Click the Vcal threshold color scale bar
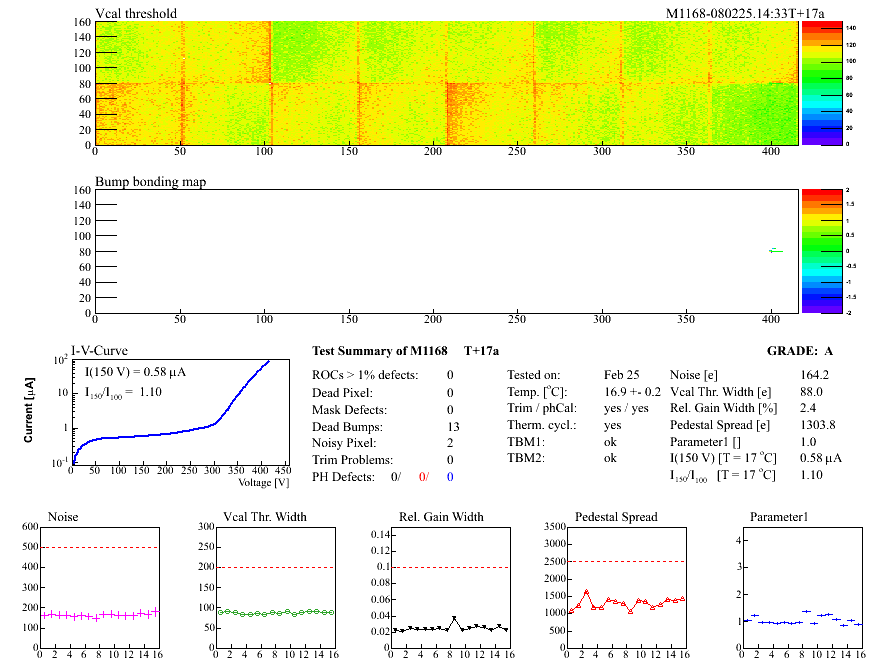Image resolution: width=896 pixels, height=672 pixels. [x=821, y=82]
